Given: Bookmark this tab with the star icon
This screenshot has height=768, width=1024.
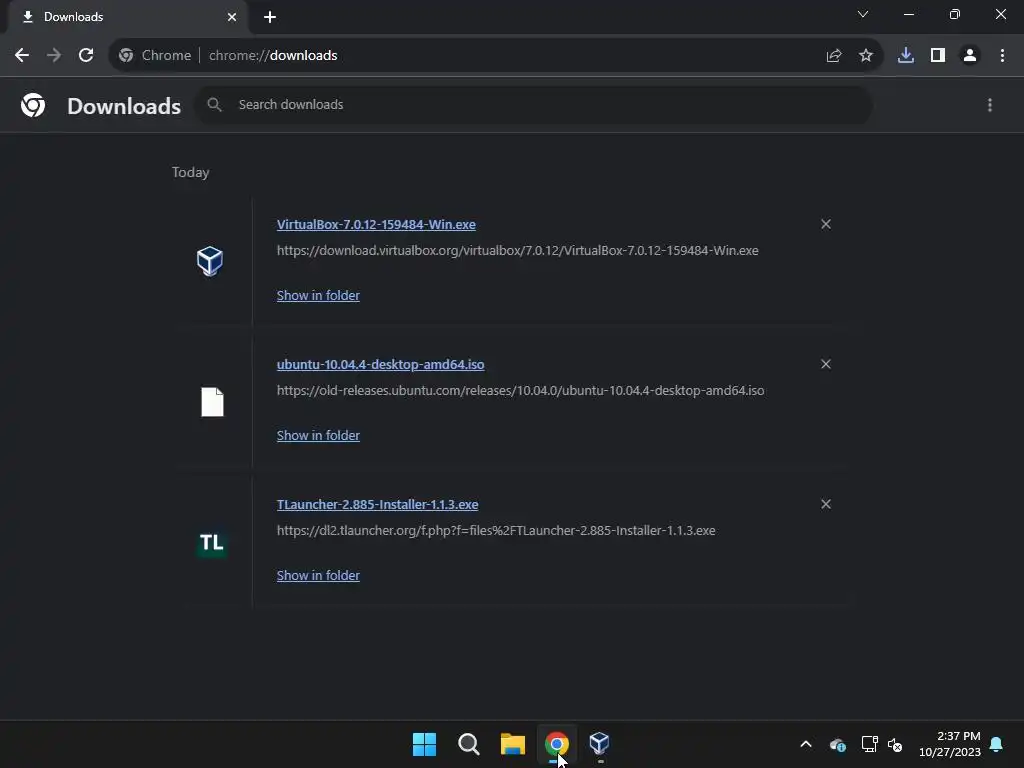Looking at the screenshot, I should tap(865, 56).
